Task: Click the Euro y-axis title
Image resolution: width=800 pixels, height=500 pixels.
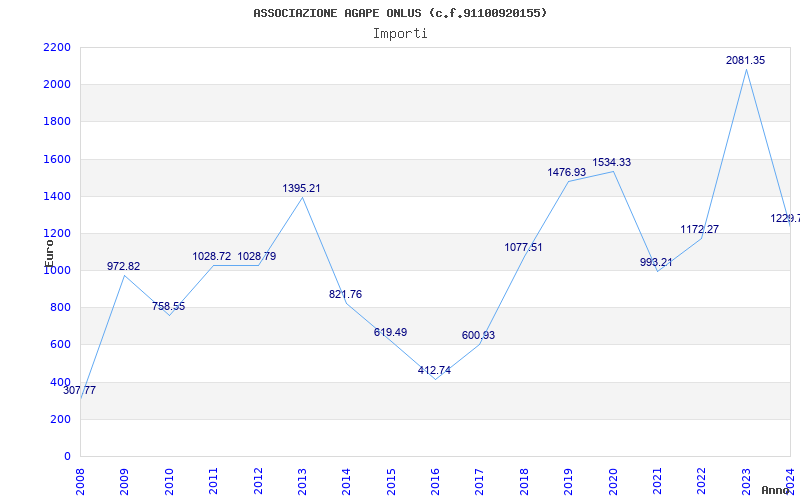Action: 49,253
